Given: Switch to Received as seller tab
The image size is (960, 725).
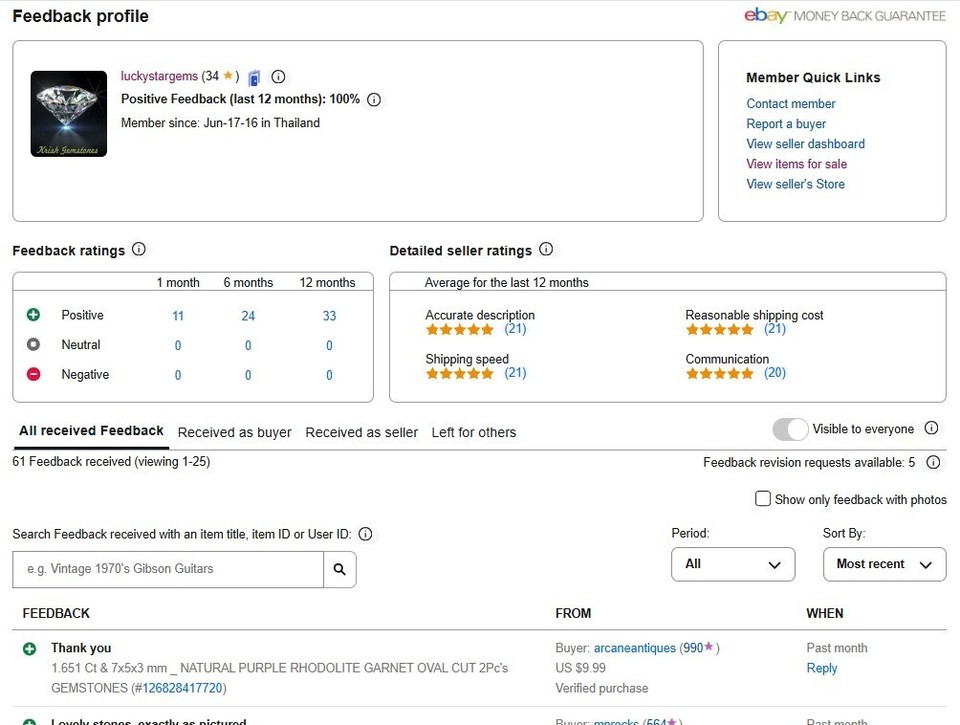Looking at the screenshot, I should pyautogui.click(x=362, y=432).
